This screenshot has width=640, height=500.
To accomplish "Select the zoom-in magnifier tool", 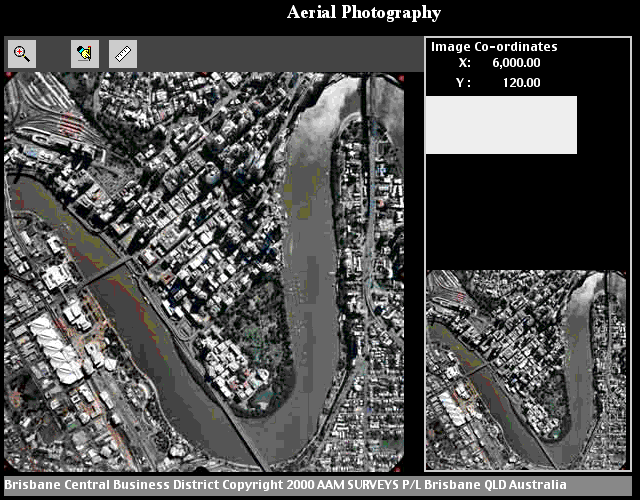I will click(x=22, y=54).
